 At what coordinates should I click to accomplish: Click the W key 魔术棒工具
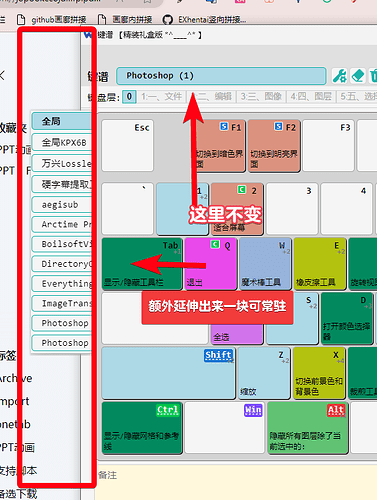[265, 263]
